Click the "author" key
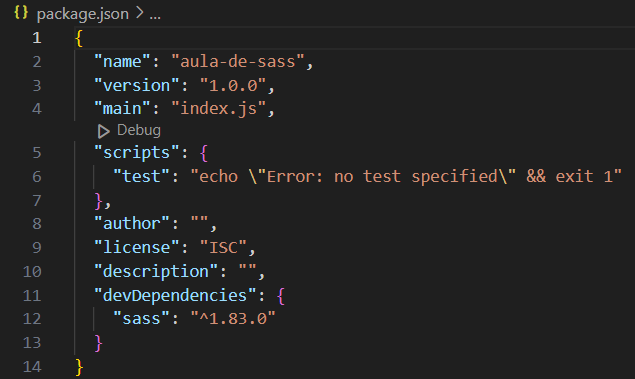Viewport: 635px width, 379px height. tap(132, 224)
